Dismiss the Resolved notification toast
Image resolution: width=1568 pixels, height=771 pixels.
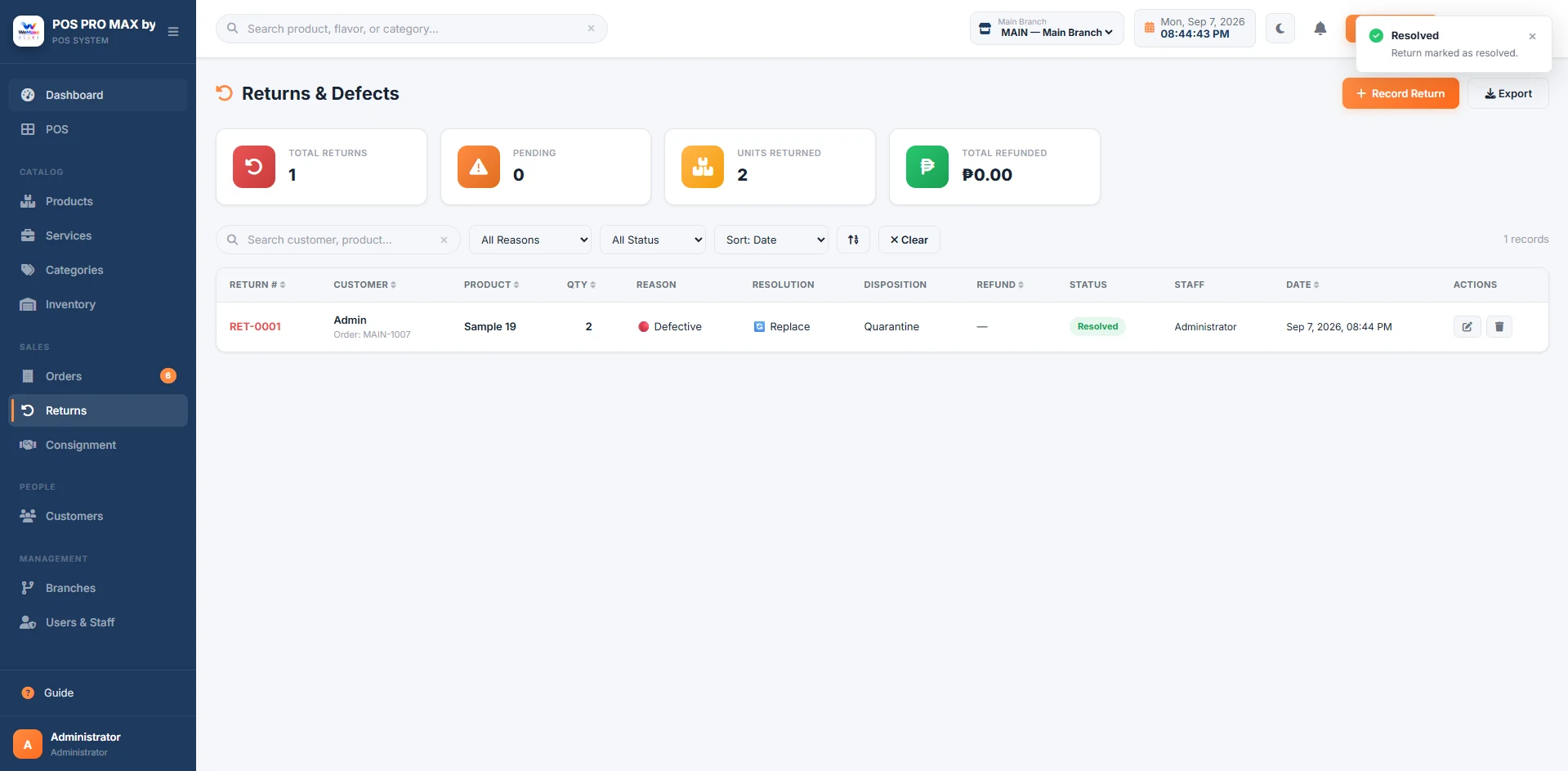pyautogui.click(x=1532, y=36)
